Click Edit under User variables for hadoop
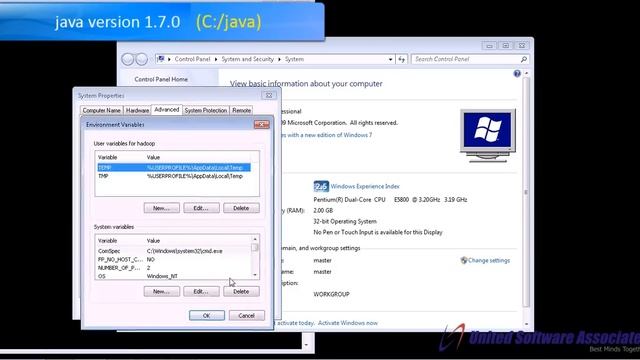Image resolution: width=640 pixels, height=360 pixels. [x=201, y=208]
